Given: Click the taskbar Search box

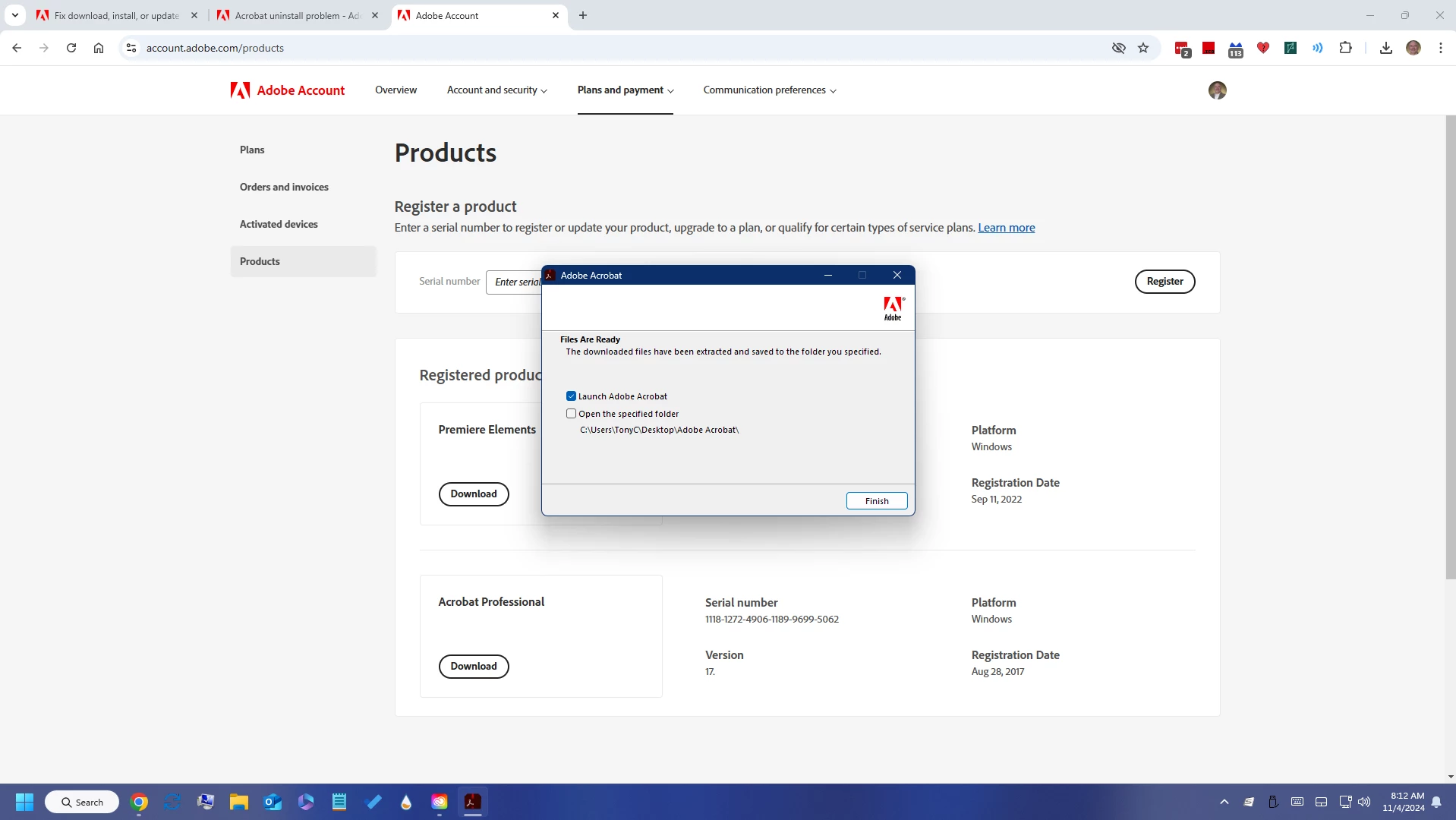Looking at the screenshot, I should [x=82, y=802].
